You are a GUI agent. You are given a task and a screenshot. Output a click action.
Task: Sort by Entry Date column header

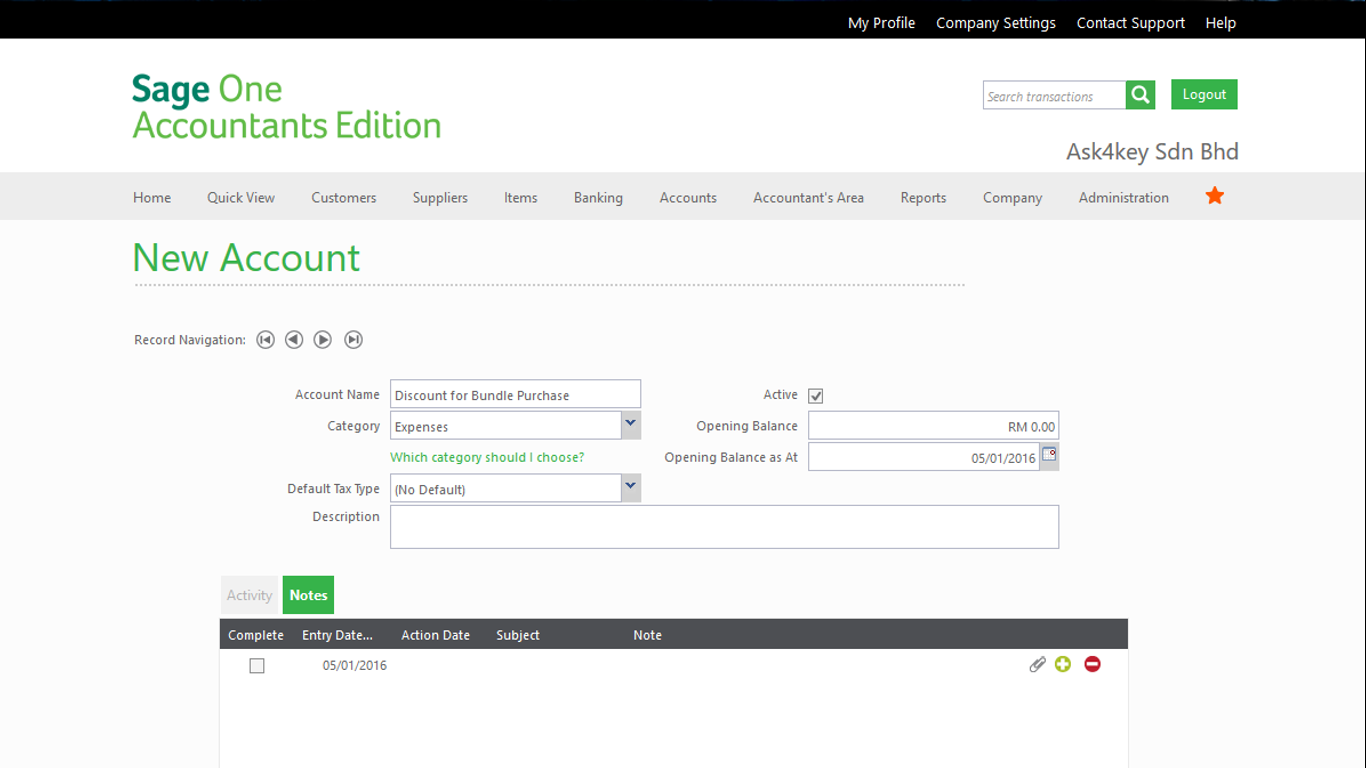pos(337,635)
